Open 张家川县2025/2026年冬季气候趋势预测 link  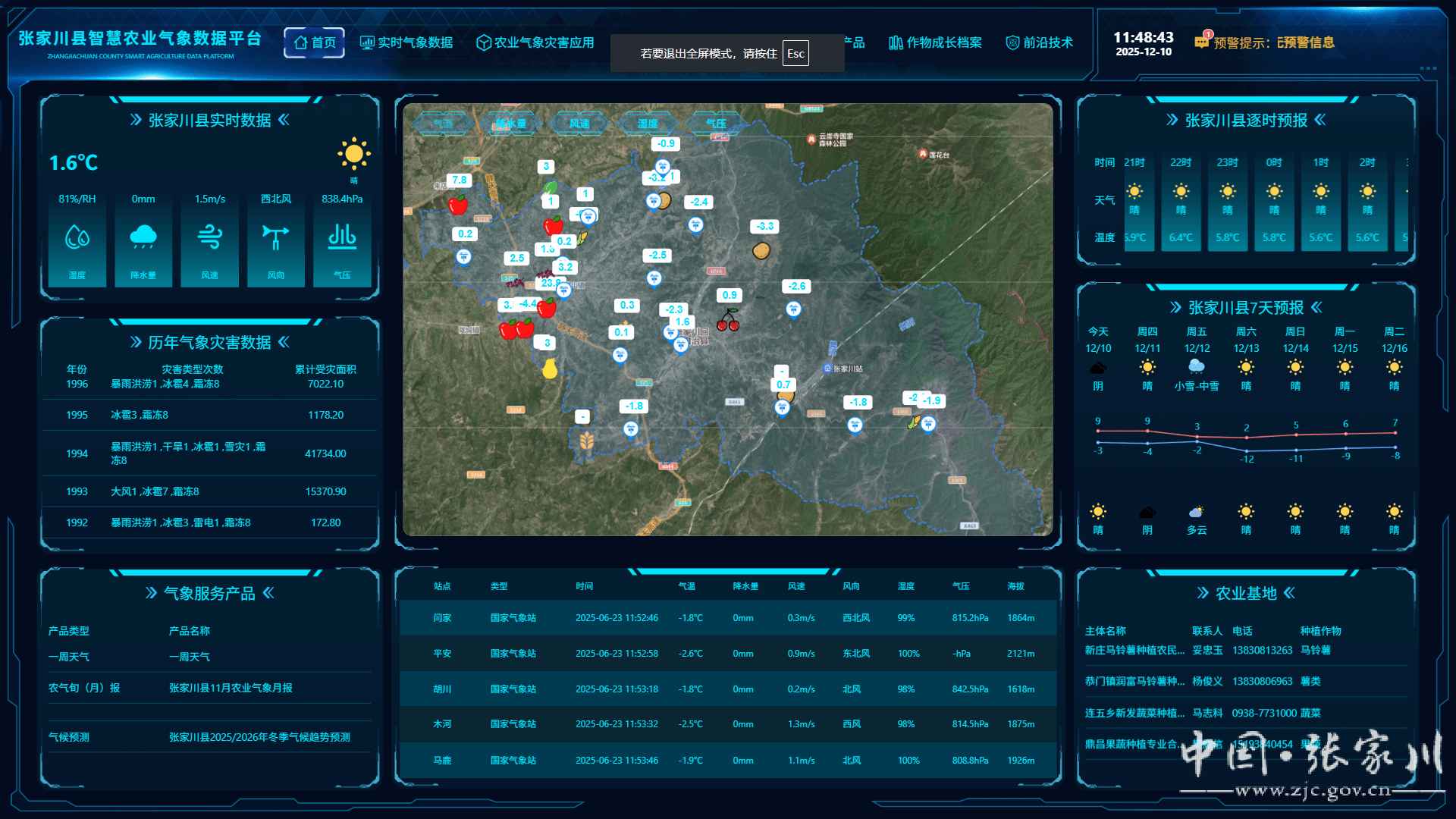(259, 737)
